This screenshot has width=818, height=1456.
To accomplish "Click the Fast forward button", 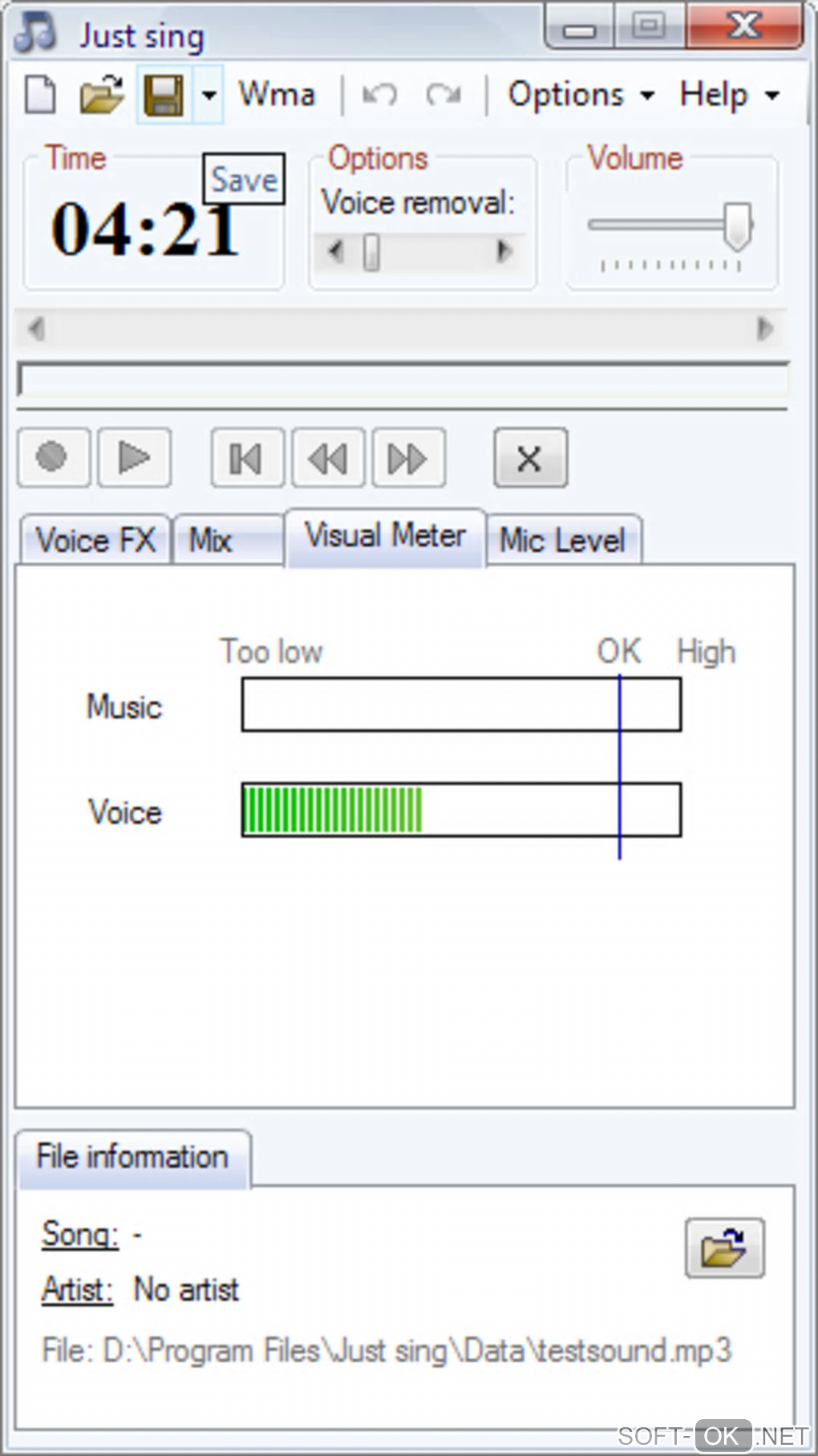I will 408,459.
